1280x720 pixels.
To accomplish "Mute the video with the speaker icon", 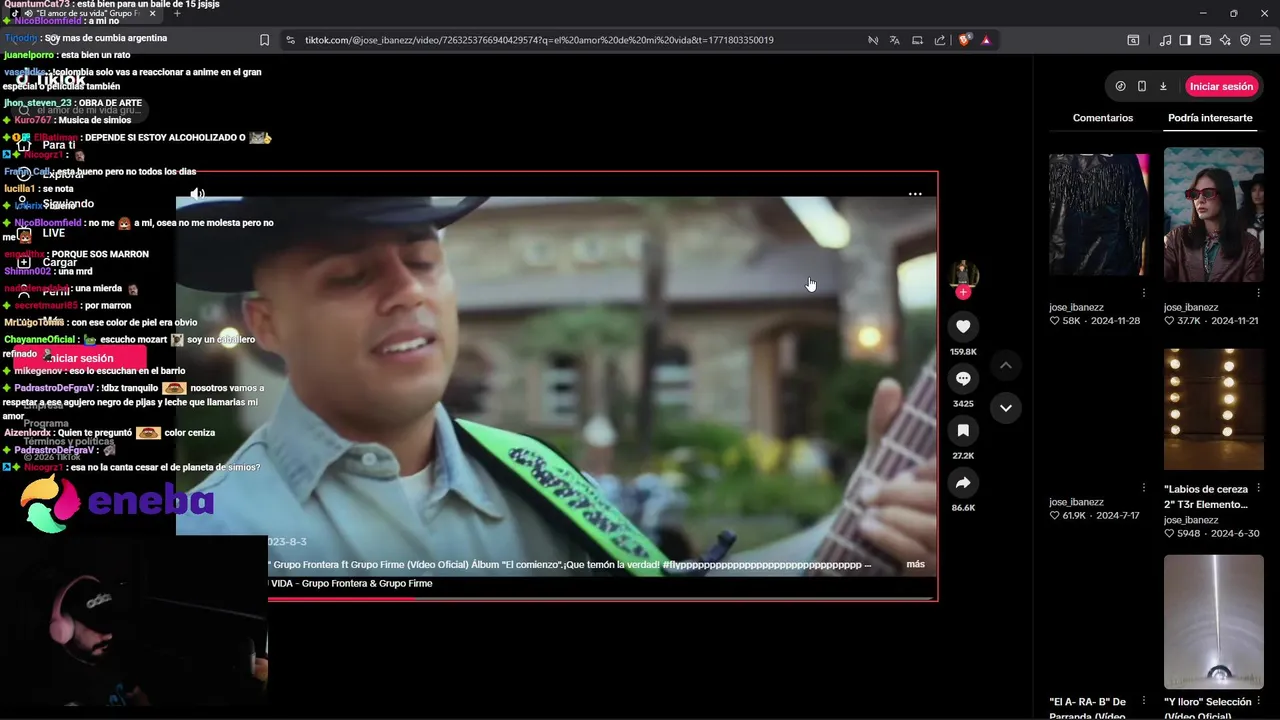I will click(198, 194).
